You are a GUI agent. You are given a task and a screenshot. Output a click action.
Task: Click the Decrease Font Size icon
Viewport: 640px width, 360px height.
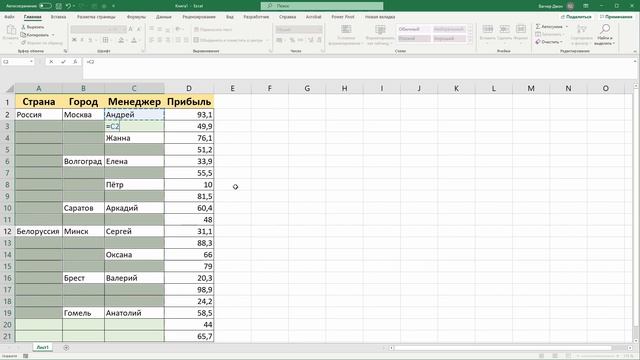[x=139, y=29]
